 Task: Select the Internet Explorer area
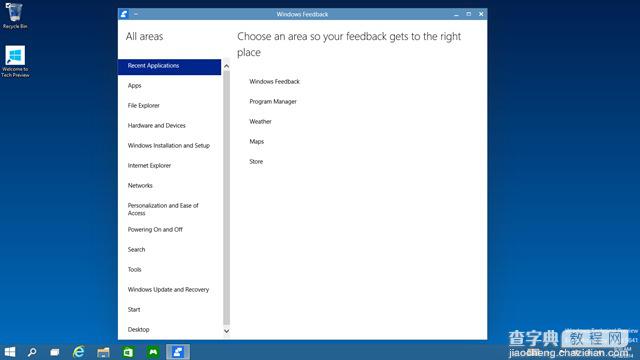(149, 166)
